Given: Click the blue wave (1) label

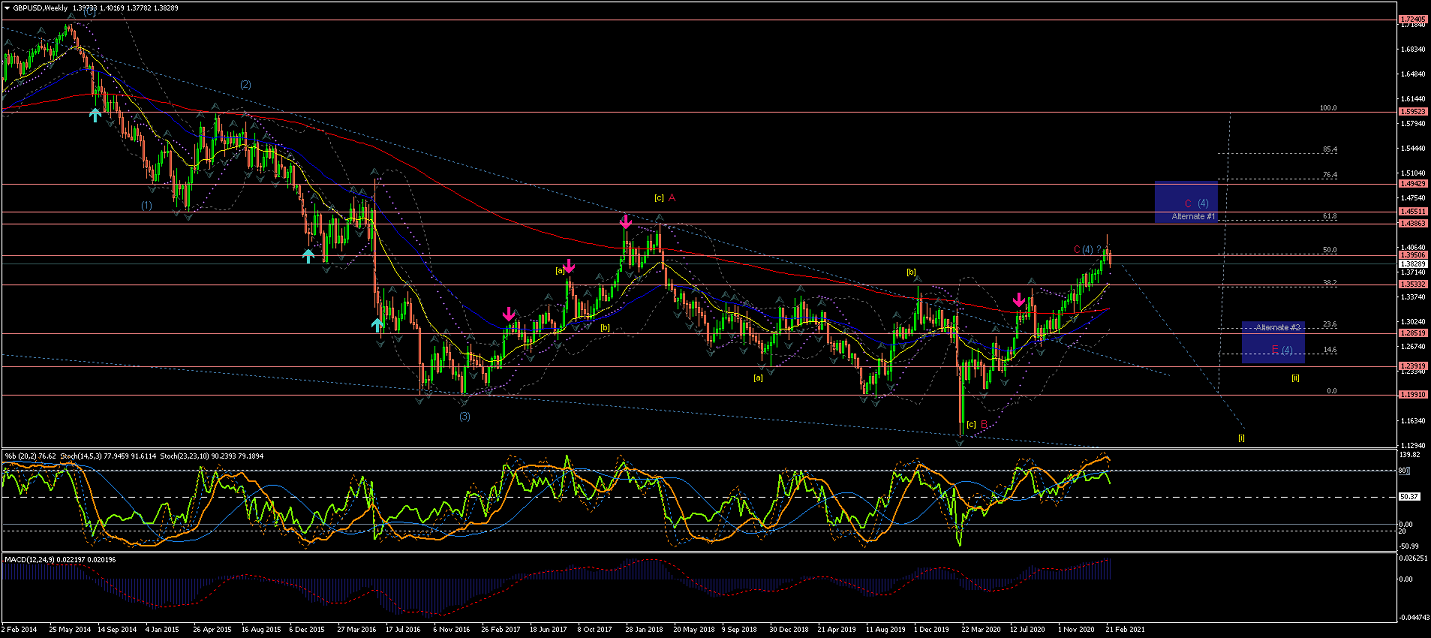Looking at the screenshot, I should click(146, 205).
